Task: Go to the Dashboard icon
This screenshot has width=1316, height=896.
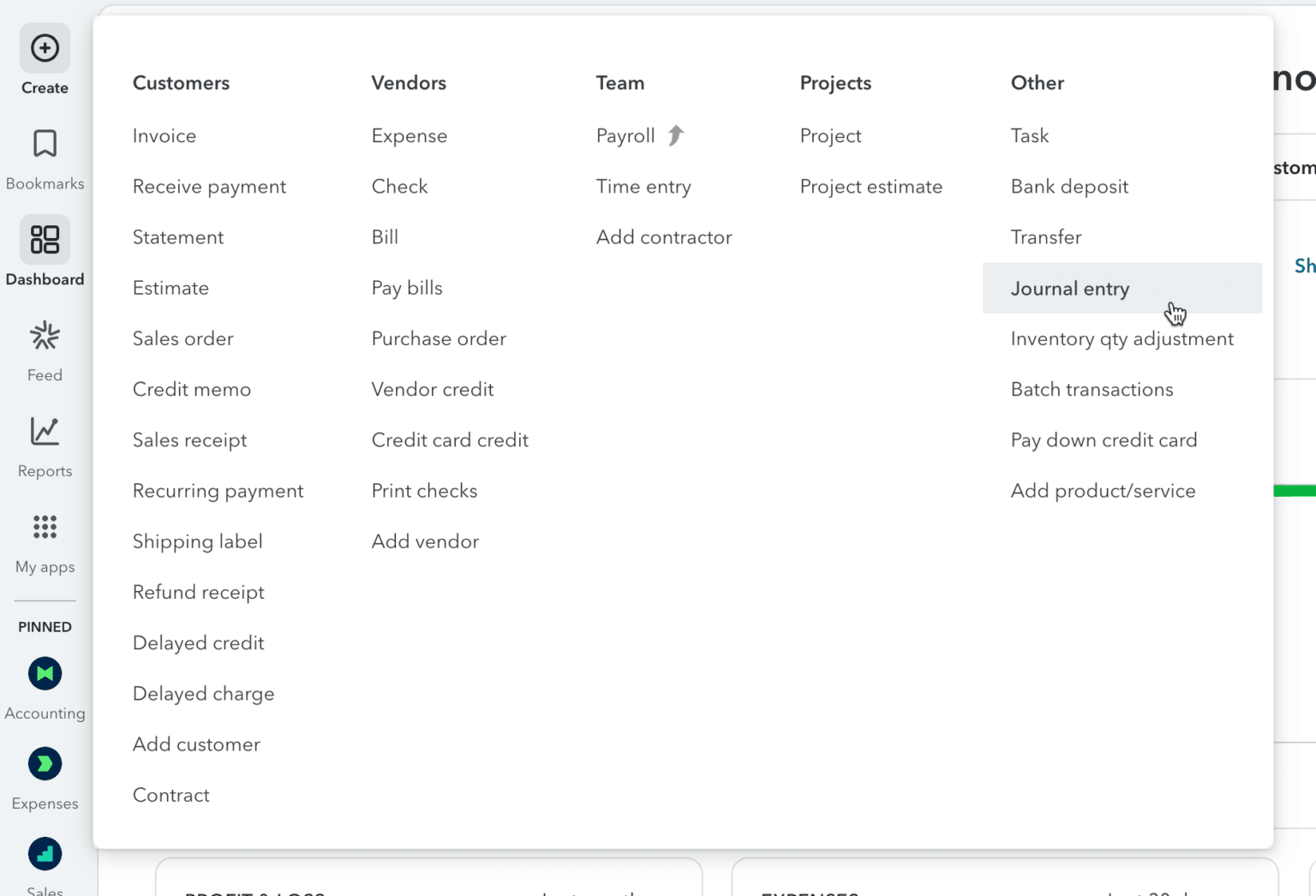Action: click(x=45, y=240)
